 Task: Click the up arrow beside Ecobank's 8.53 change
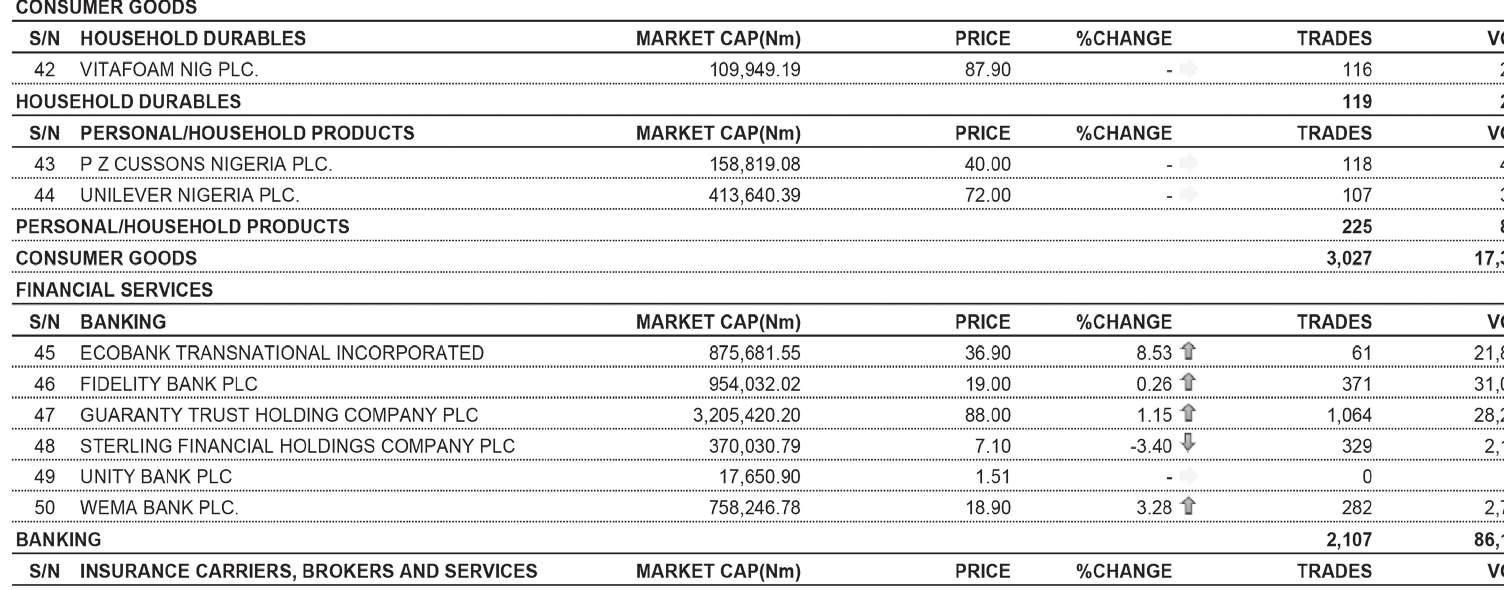coord(1188,351)
